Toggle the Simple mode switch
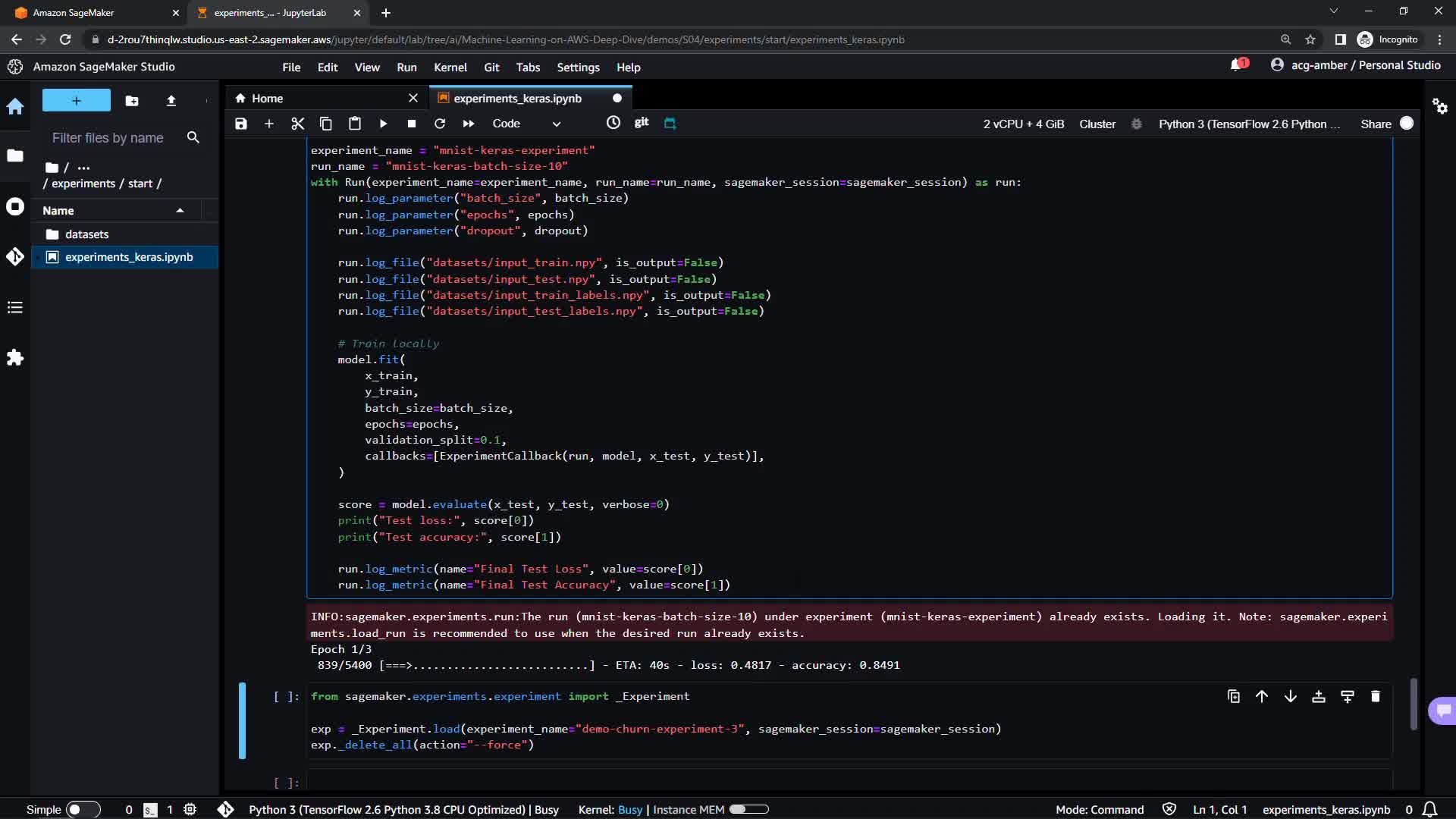1456x819 pixels. coord(83,809)
